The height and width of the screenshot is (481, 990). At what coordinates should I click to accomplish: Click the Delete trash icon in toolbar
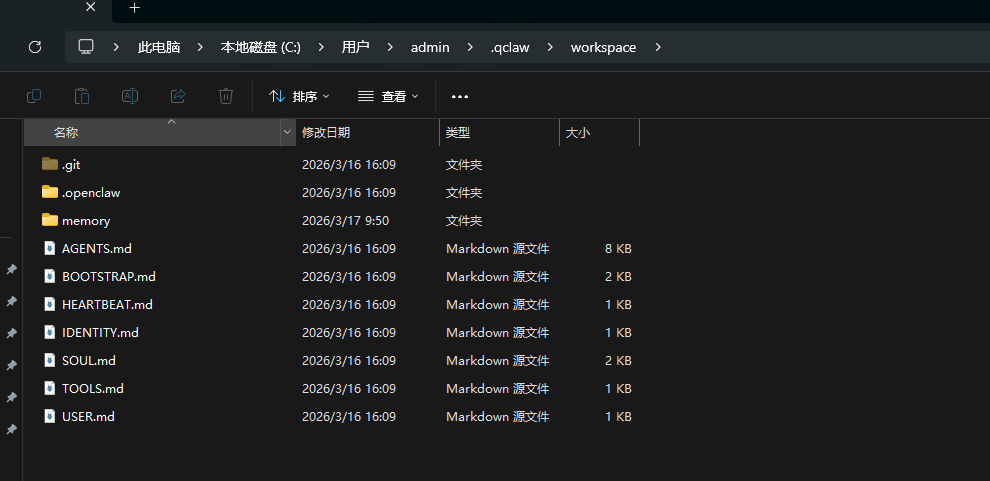226,96
